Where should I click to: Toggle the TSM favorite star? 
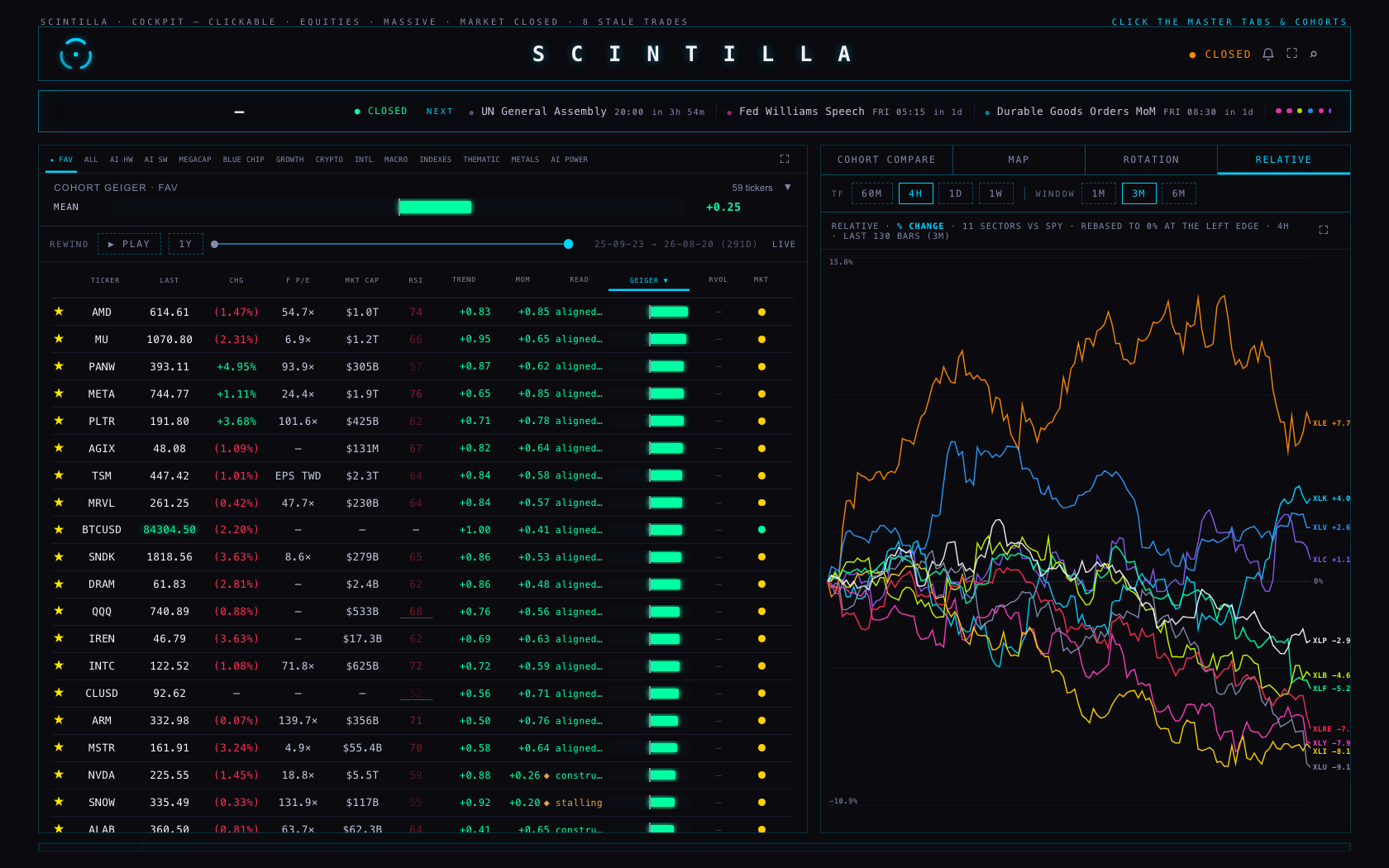[59, 475]
